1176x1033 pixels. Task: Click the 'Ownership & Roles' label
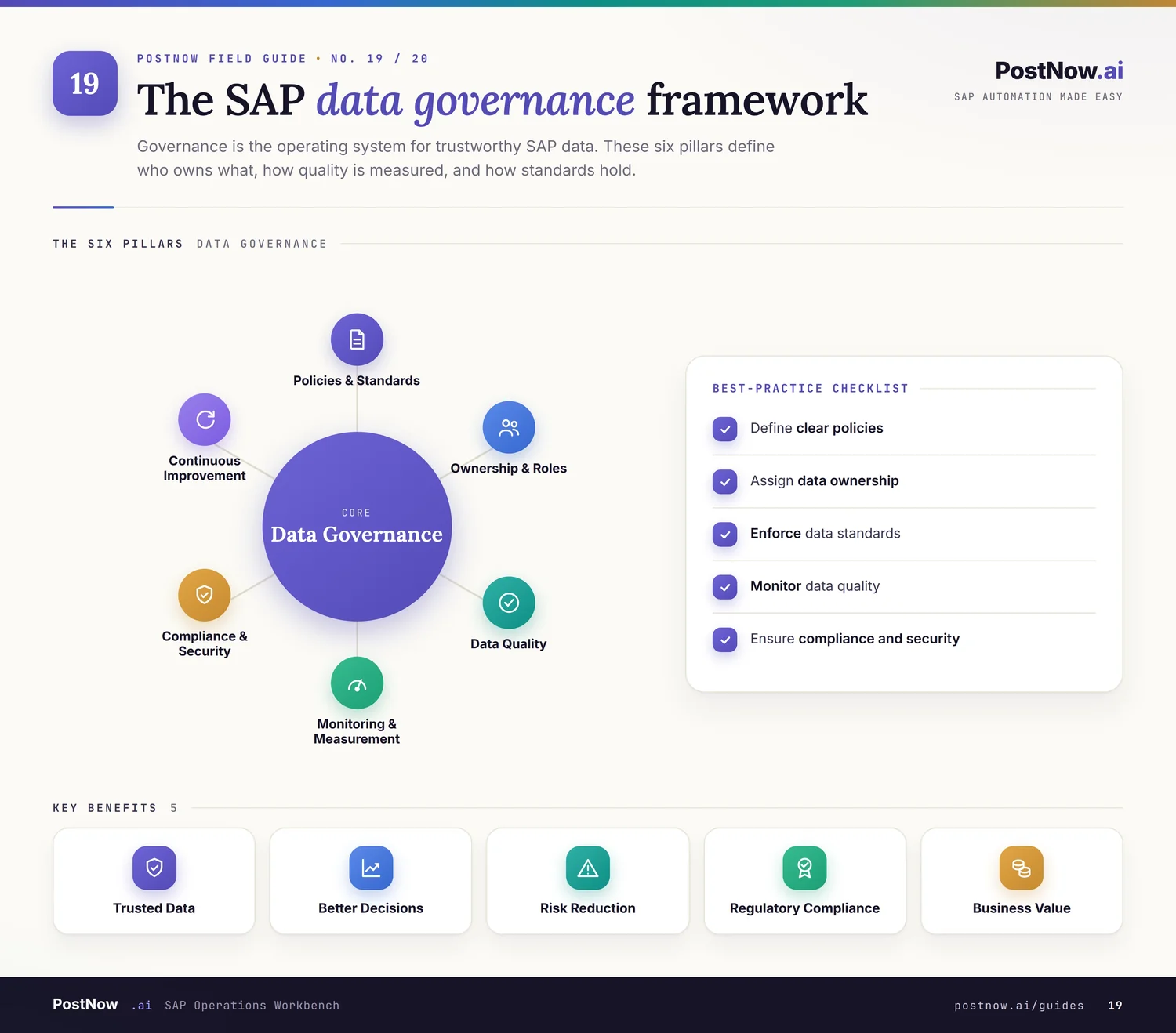[x=509, y=468]
